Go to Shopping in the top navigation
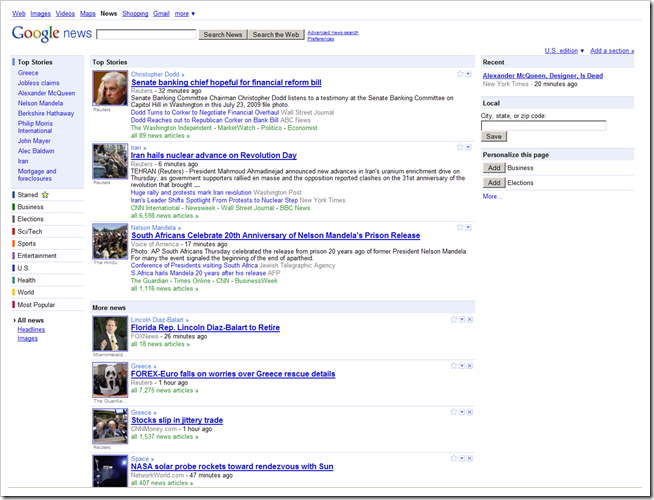Screen dimensions: 654x500 pyautogui.click(x=135, y=14)
